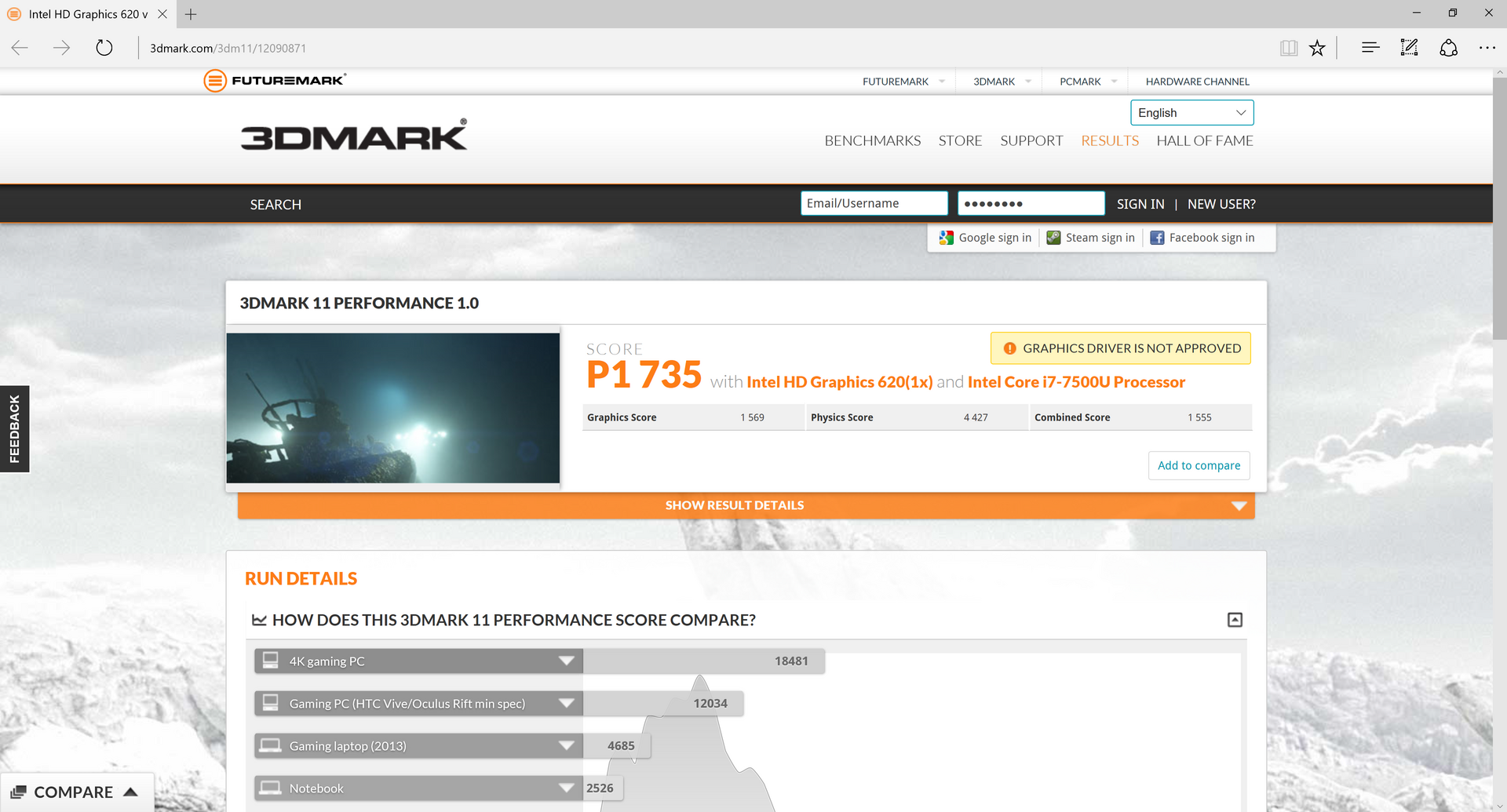Expand SHOW RESULT DETAILS bar
The image size is (1507, 812).
(x=746, y=505)
